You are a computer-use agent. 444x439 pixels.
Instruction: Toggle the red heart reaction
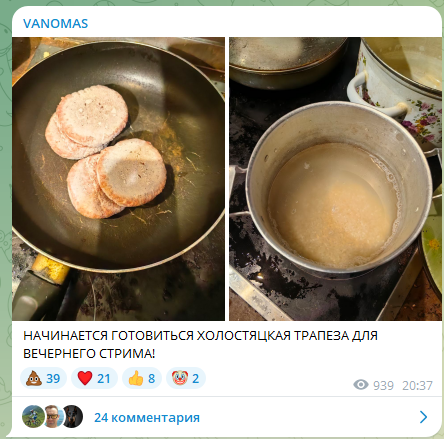pos(94,378)
